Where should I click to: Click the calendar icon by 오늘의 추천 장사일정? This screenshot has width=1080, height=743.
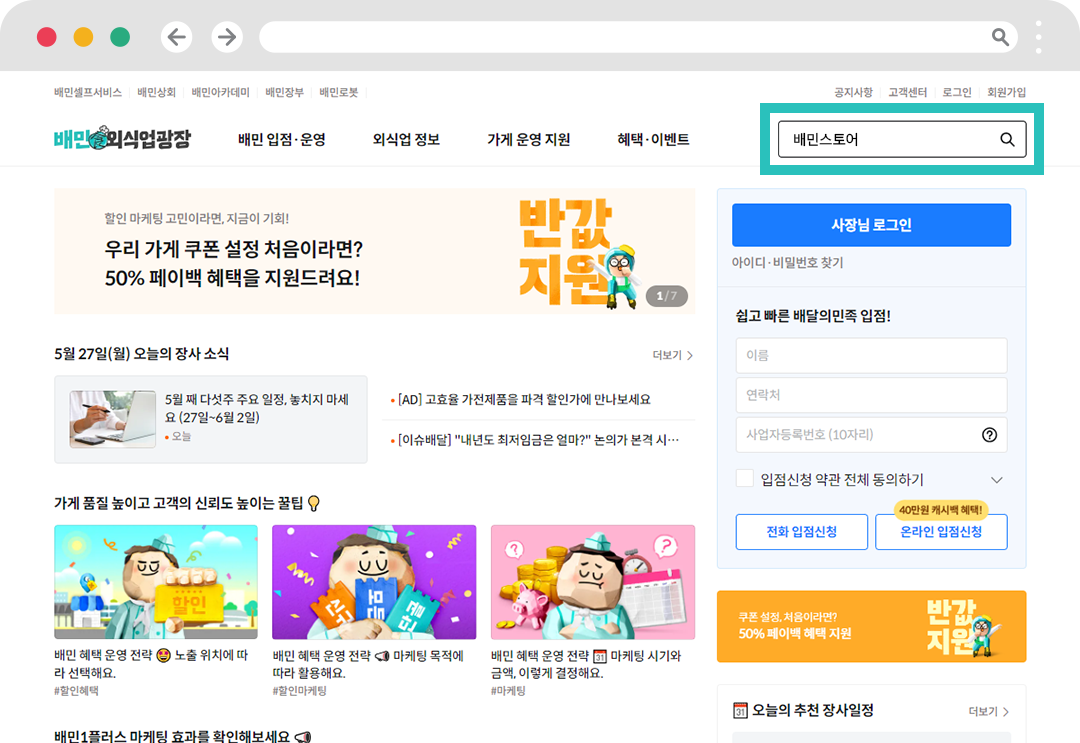(740, 710)
